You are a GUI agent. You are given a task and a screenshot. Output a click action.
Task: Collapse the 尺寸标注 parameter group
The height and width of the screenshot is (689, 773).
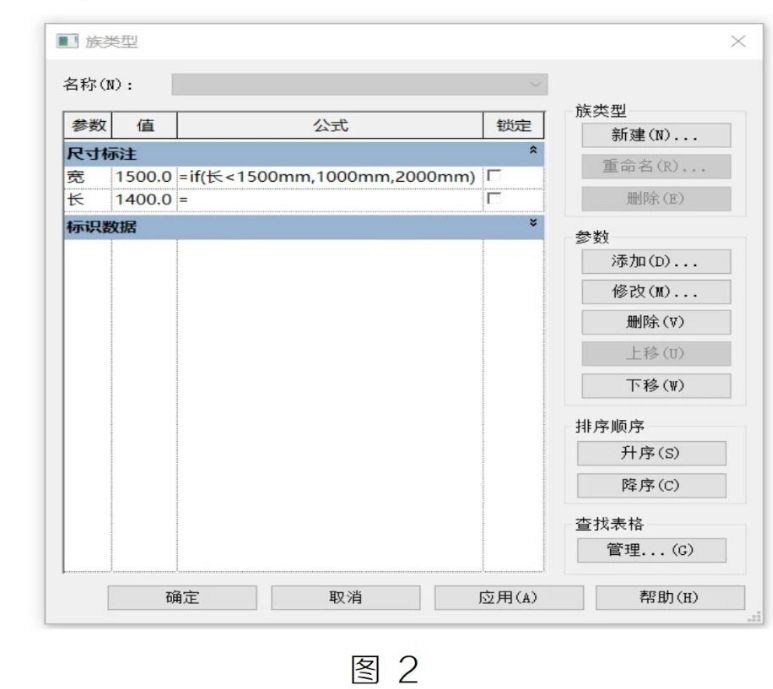click(x=533, y=150)
